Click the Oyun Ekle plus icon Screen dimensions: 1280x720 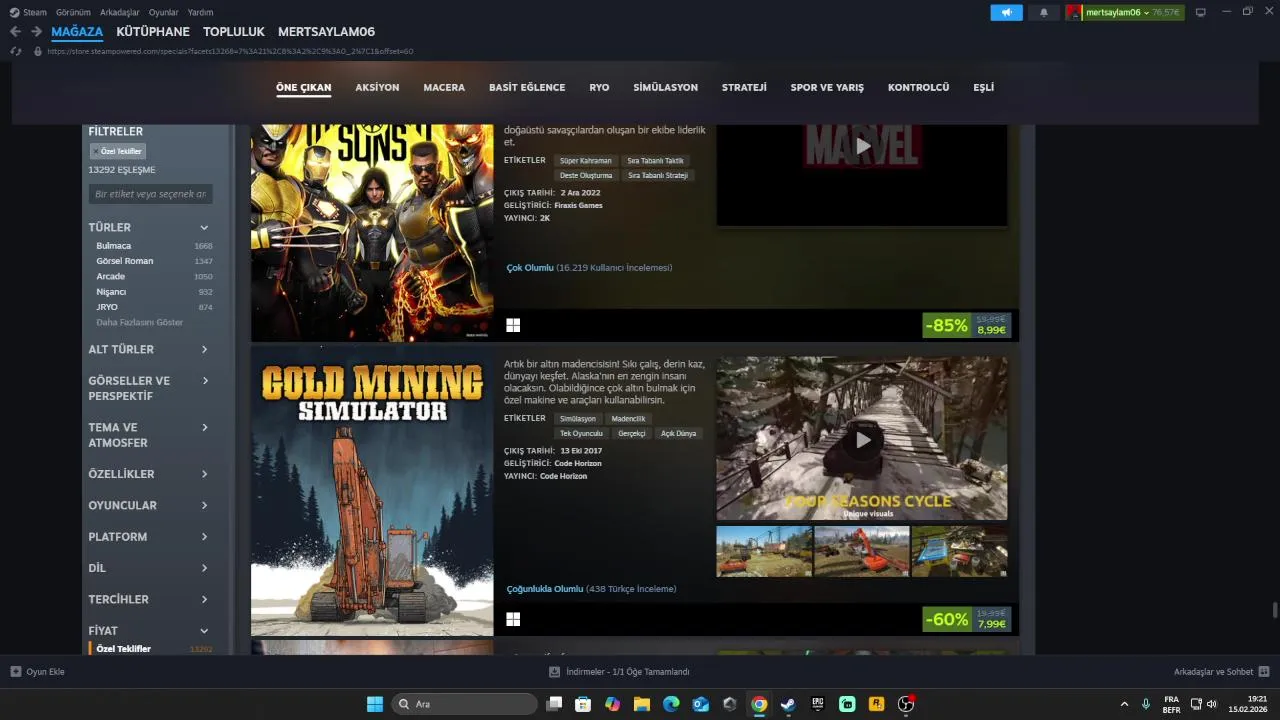15,671
